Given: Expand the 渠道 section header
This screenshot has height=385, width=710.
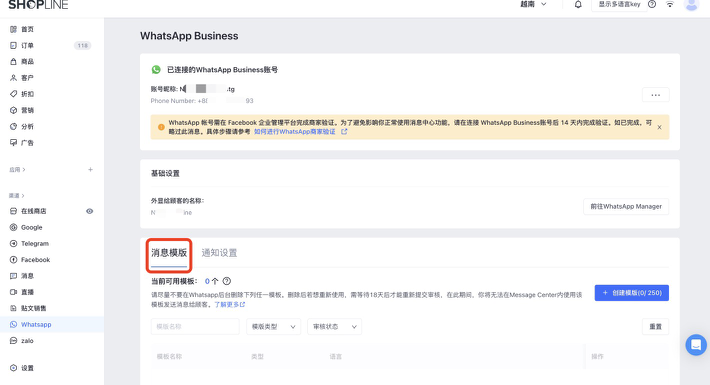Looking at the screenshot, I should (x=17, y=196).
